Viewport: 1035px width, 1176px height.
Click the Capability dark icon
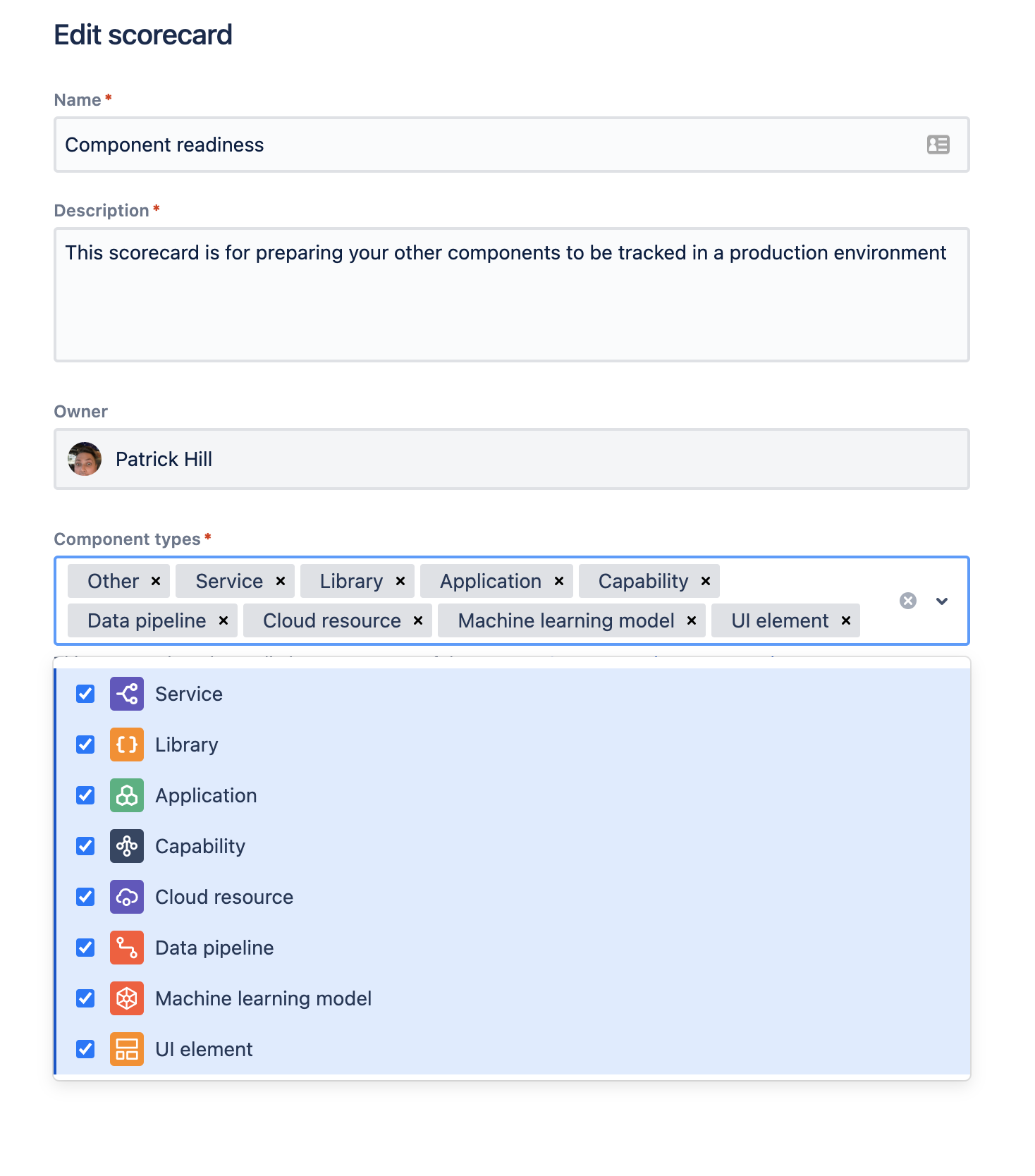point(127,846)
